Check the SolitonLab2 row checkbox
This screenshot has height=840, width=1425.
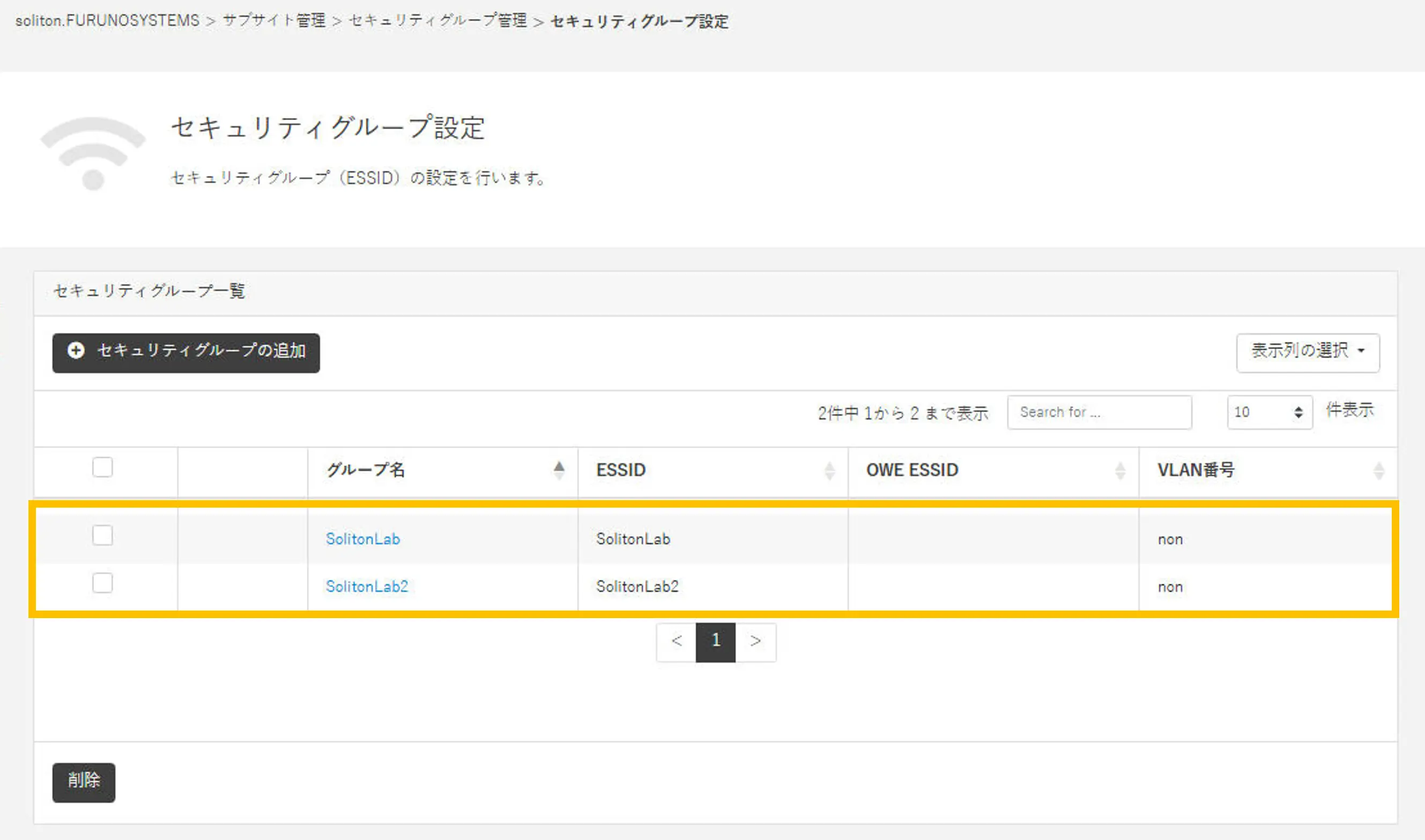102,583
